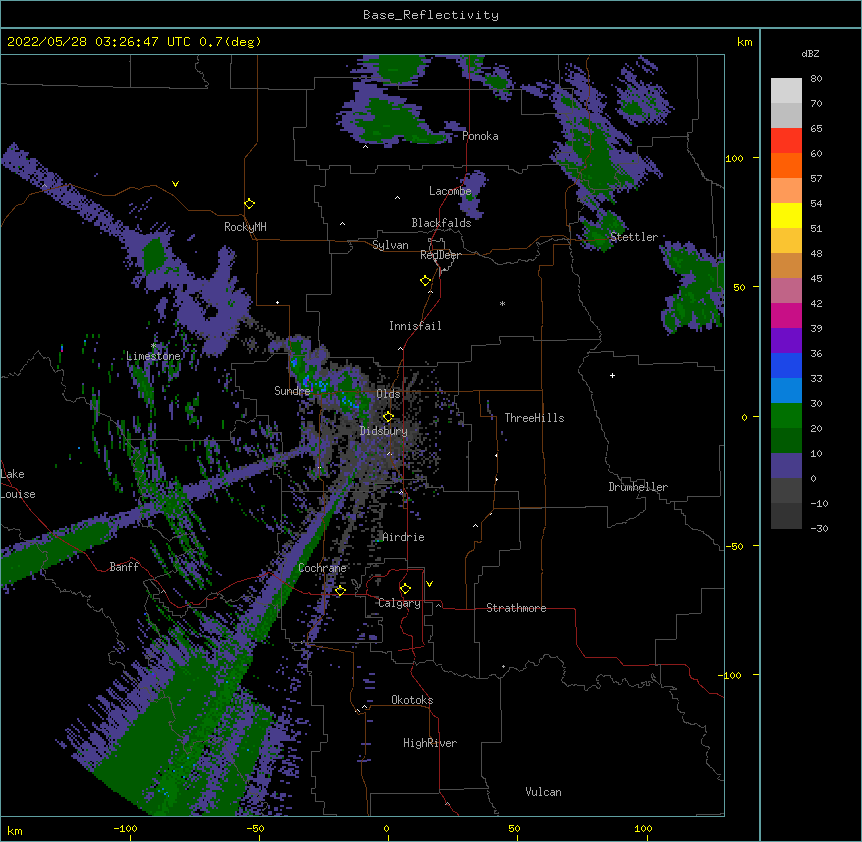Click the blue 33–36 dBZ legend swatch
Viewport: 862px width, 842px height.
point(786,365)
